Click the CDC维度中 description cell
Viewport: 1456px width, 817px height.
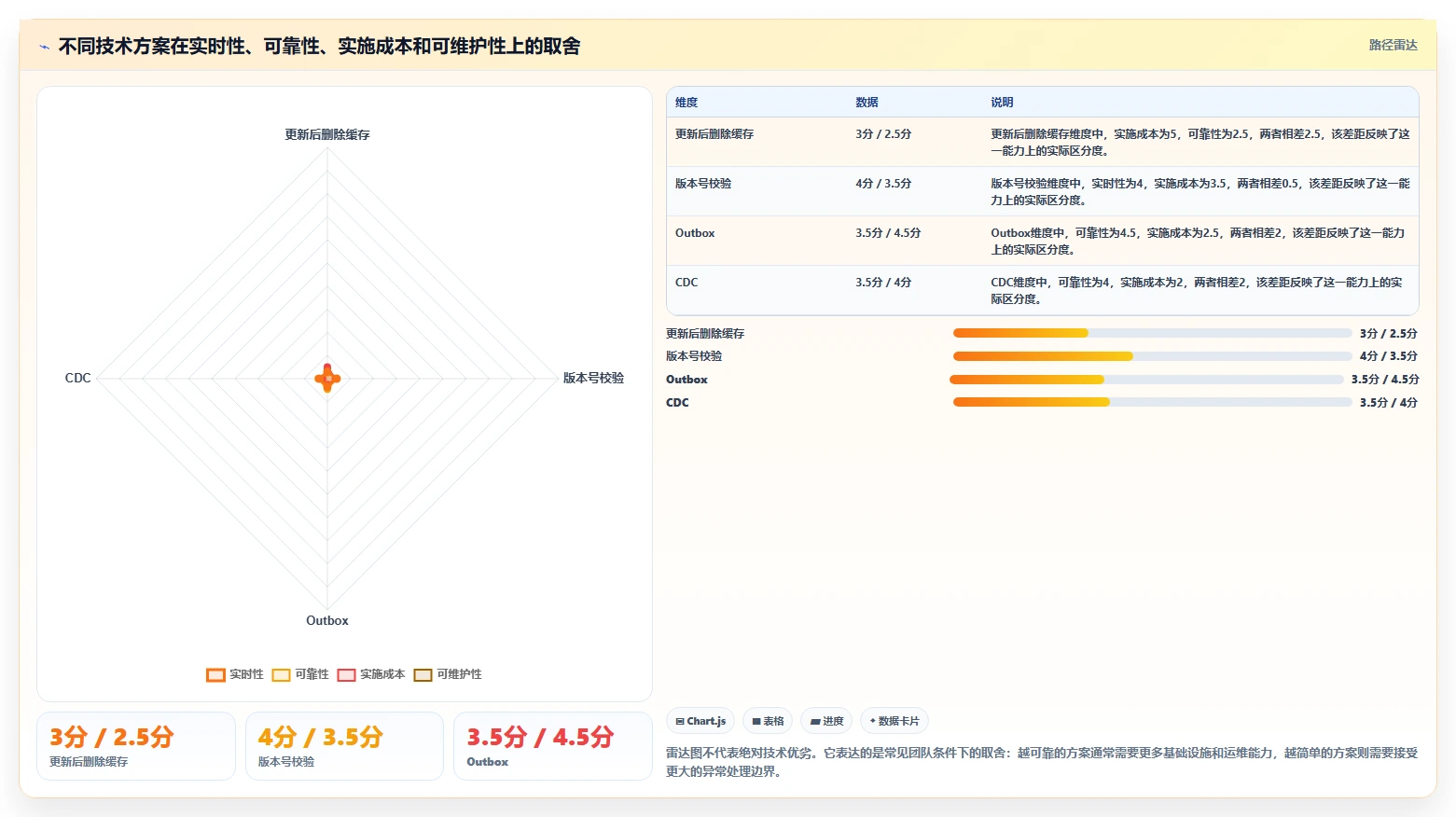click(1199, 291)
